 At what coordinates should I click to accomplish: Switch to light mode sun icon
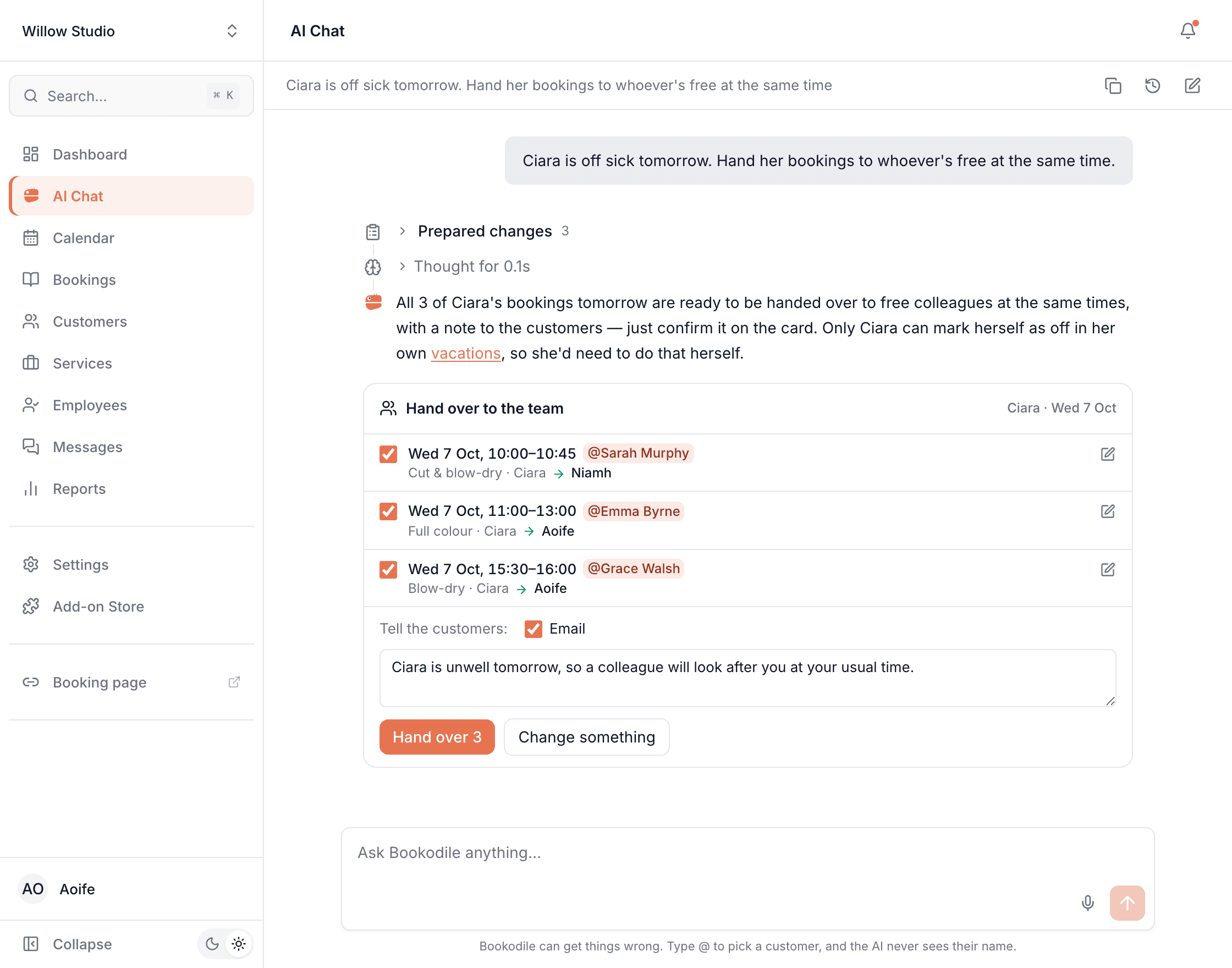click(239, 944)
